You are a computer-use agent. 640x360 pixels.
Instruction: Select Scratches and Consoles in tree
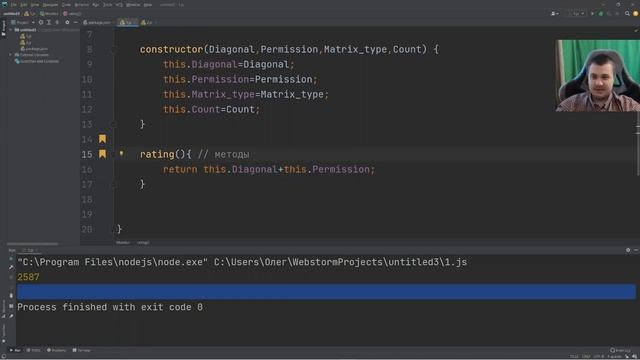[37, 61]
